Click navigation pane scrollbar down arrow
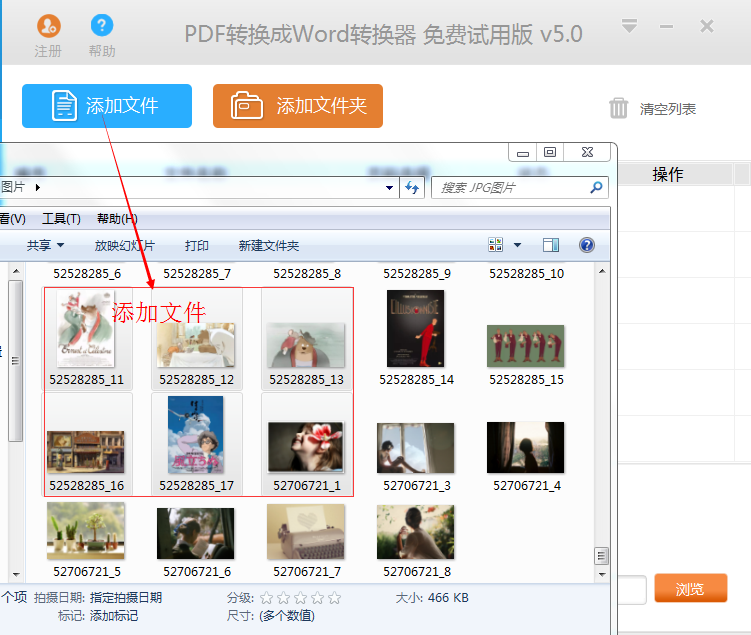751x635 pixels. [x=16, y=574]
